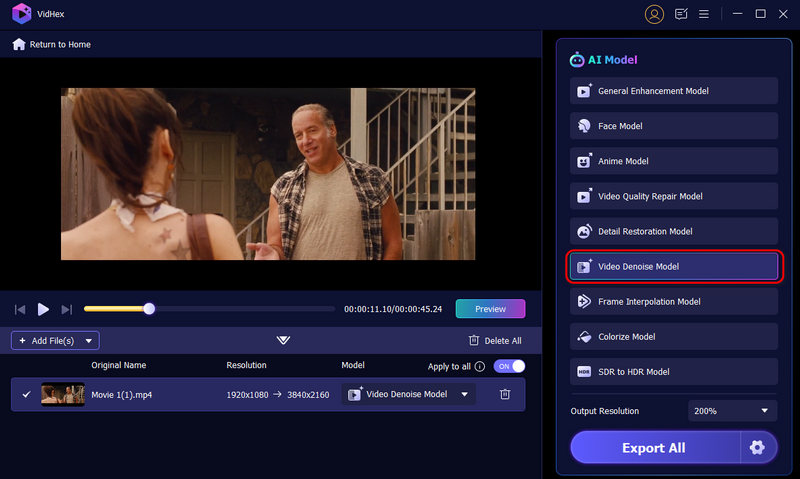Open the Output Resolution 200% dropdown

click(x=732, y=411)
